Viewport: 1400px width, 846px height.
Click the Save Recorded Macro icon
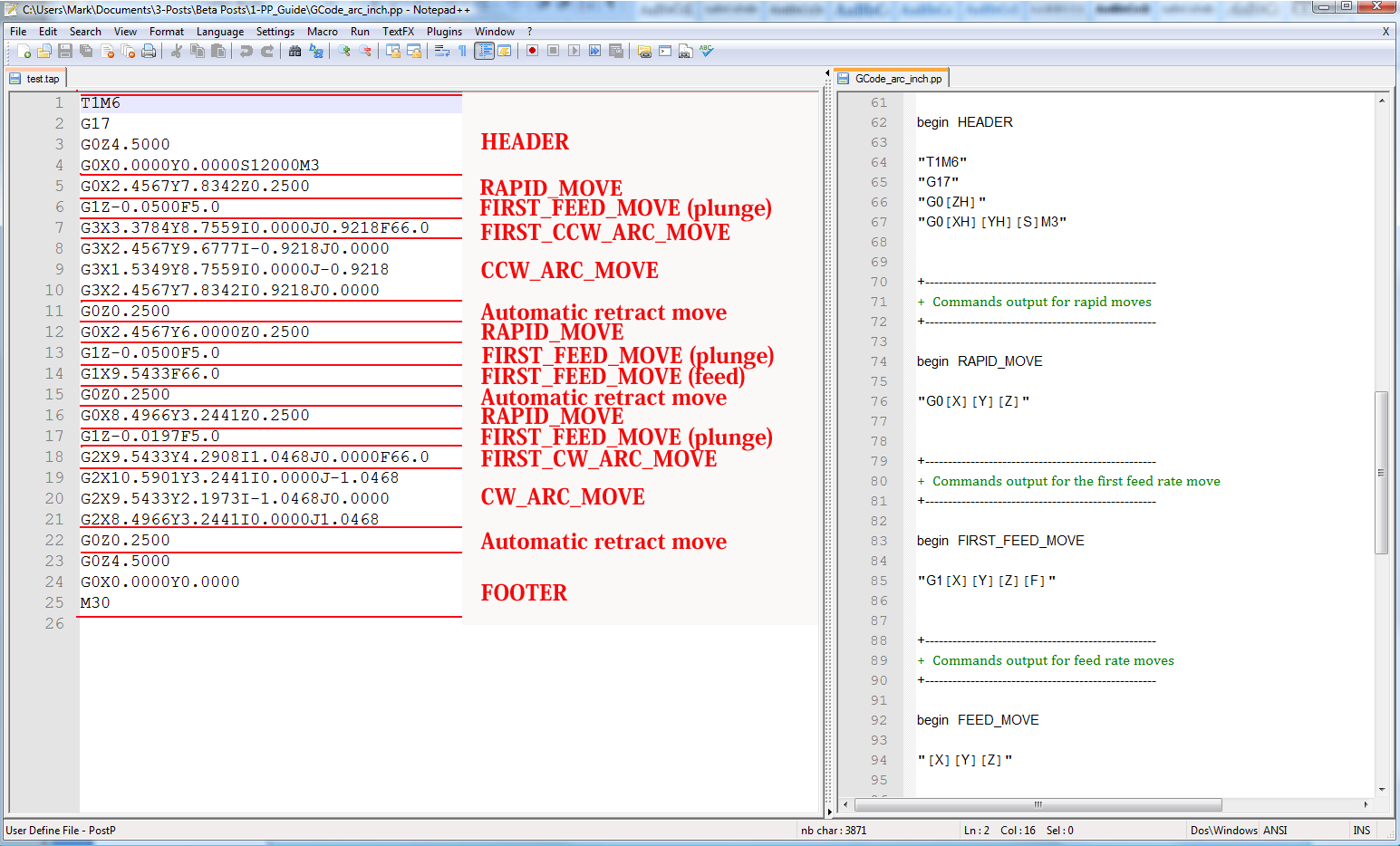click(616, 51)
